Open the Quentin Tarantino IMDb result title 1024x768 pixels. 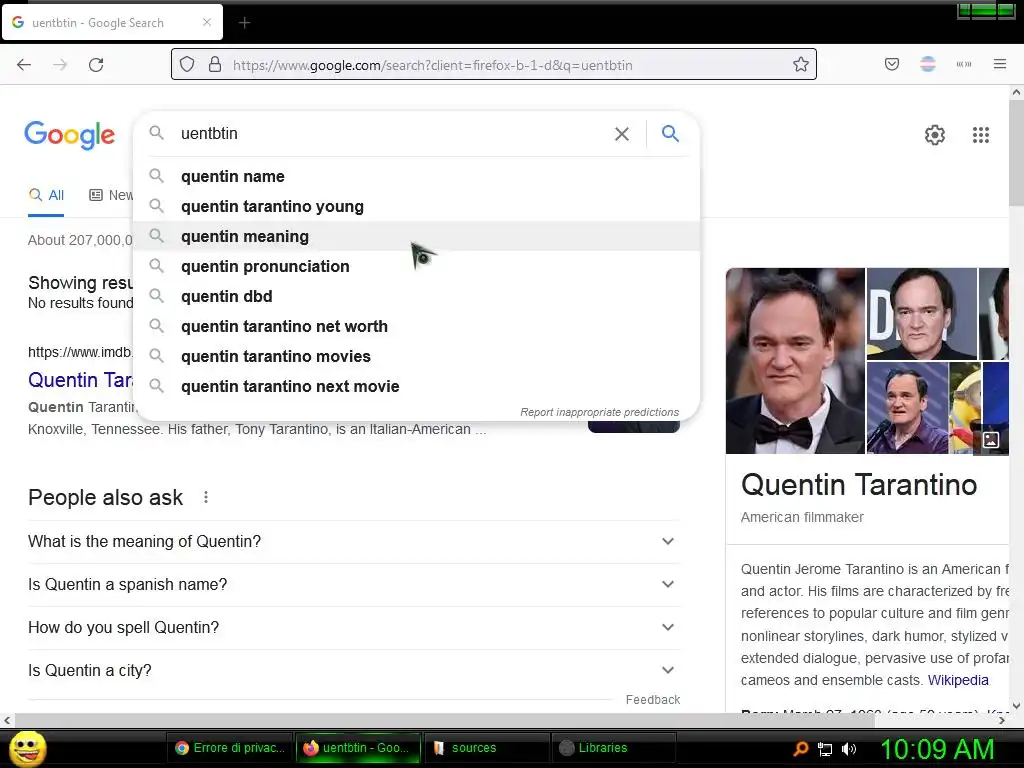tap(80, 380)
